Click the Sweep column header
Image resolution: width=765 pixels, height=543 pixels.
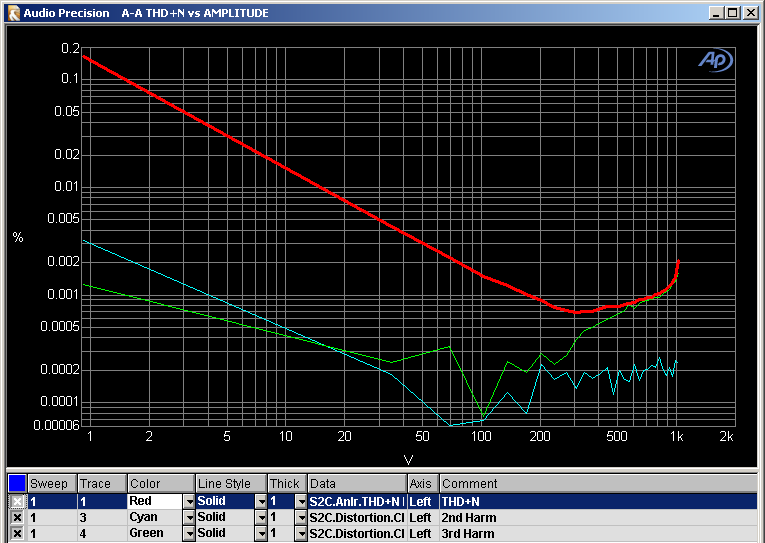(52, 483)
